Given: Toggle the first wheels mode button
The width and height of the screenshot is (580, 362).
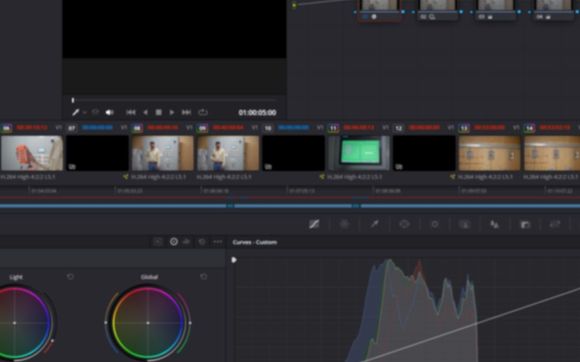Looking at the screenshot, I should [x=158, y=242].
